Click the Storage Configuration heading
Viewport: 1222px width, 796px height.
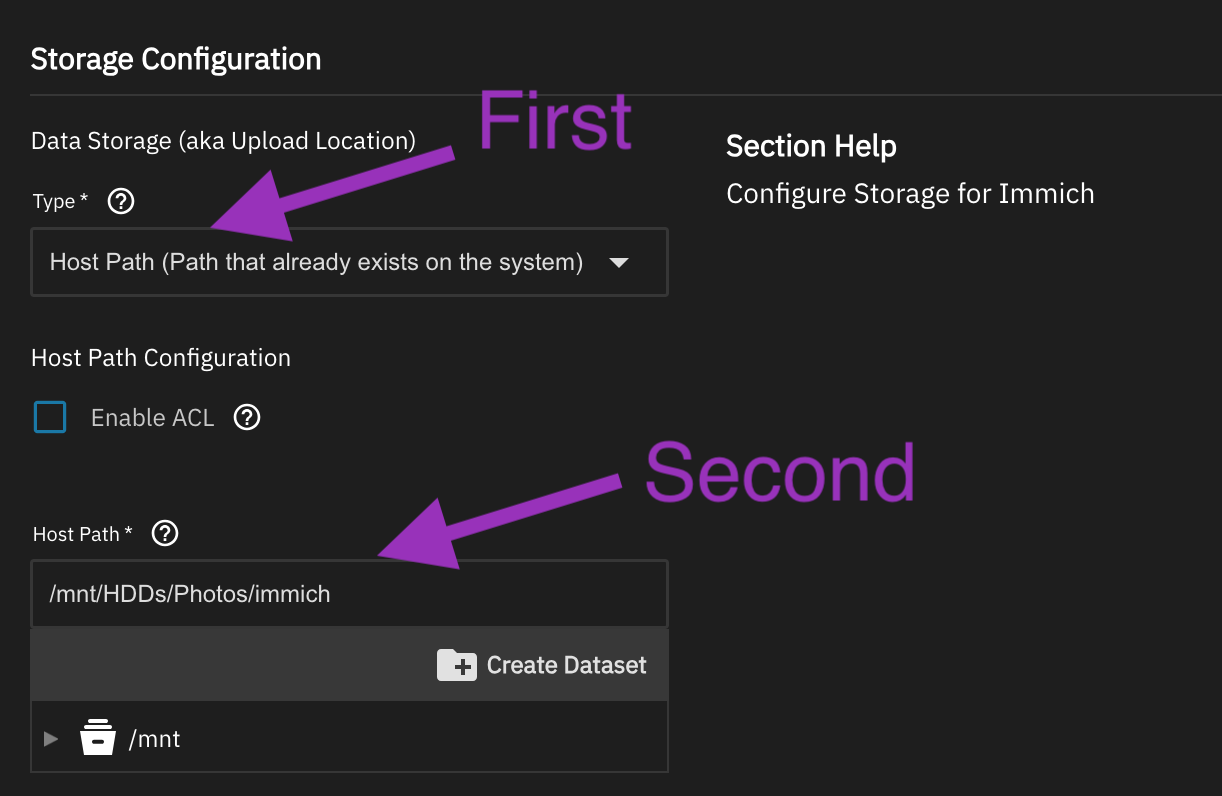tap(176, 59)
